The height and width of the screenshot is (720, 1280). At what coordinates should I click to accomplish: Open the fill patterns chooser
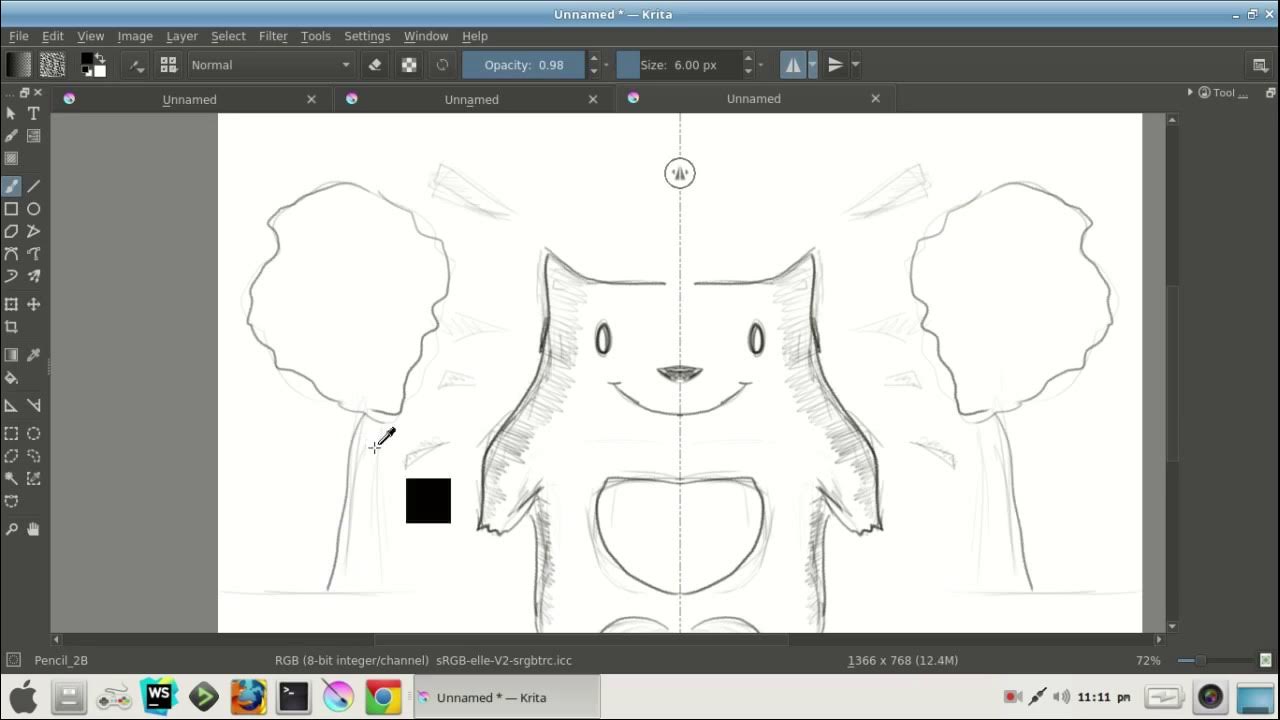tap(52, 65)
